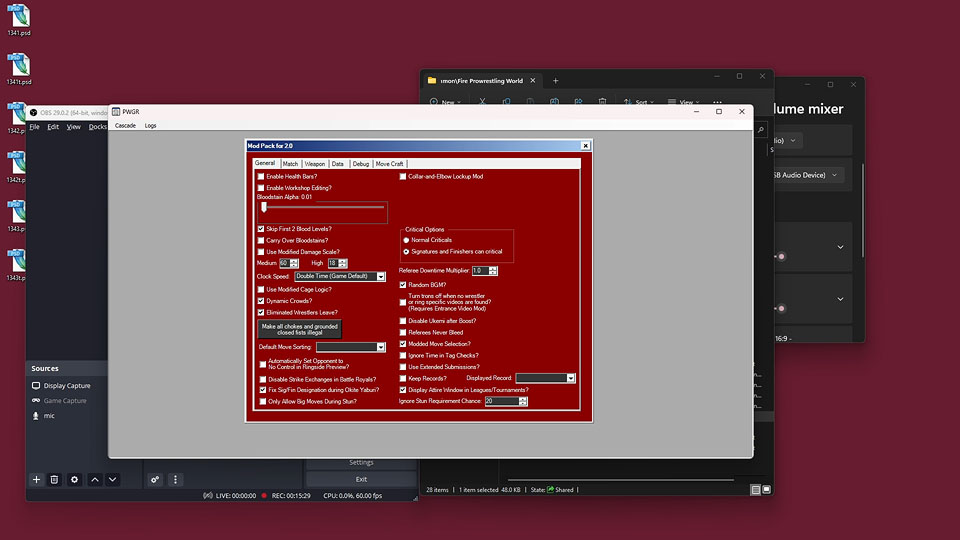Remove selected source with OBS trash icon
The image size is (960, 540).
pyautogui.click(x=54, y=479)
